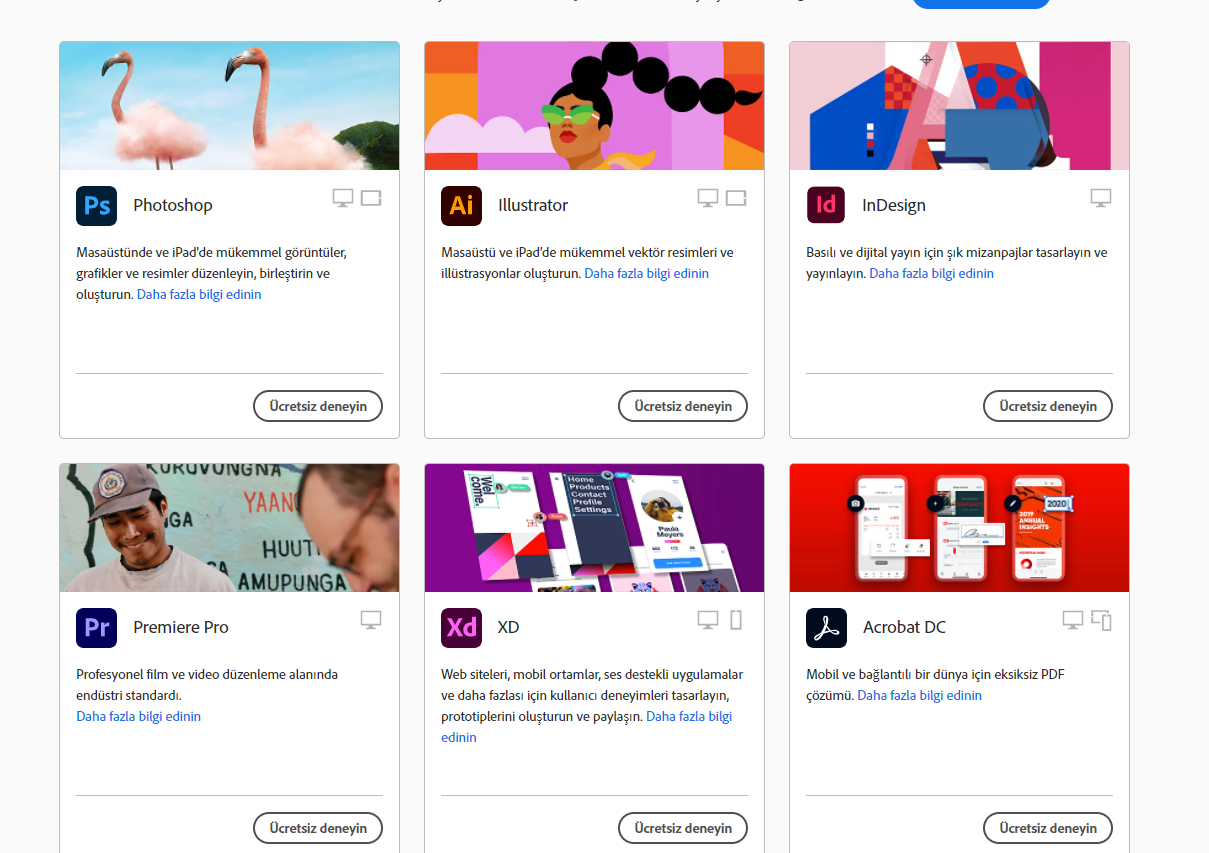This screenshot has height=853, width=1209.
Task: Click the partially visible blue button at top
Action: coord(981,4)
